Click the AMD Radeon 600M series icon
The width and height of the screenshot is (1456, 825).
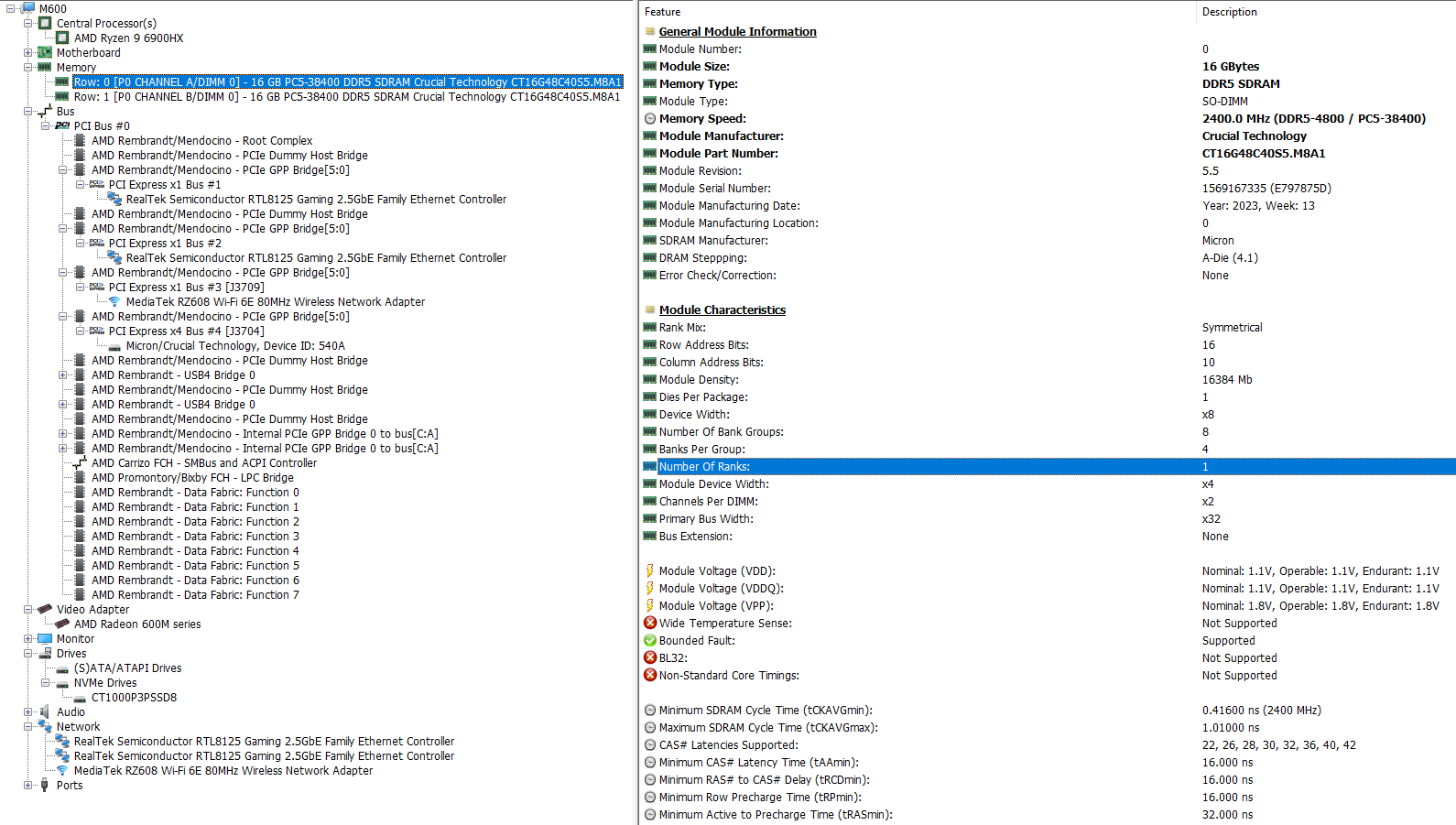click(62, 624)
